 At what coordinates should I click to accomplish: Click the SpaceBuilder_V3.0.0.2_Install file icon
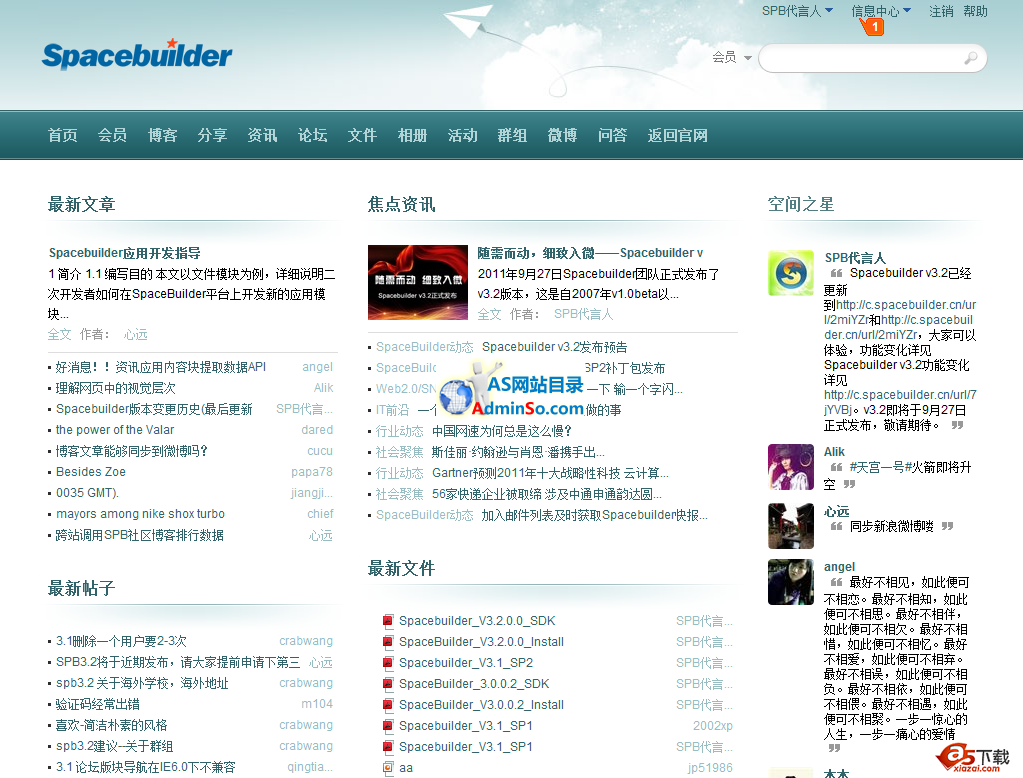(x=388, y=705)
